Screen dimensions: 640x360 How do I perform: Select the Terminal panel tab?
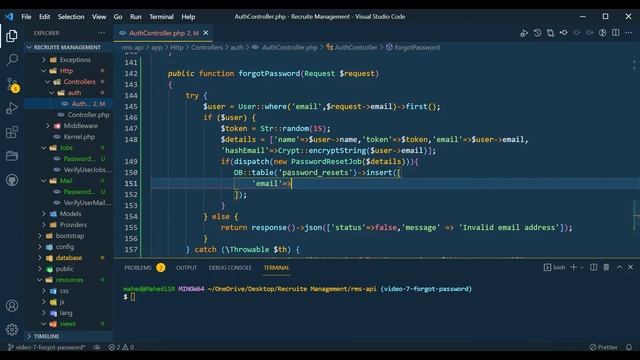point(276,268)
